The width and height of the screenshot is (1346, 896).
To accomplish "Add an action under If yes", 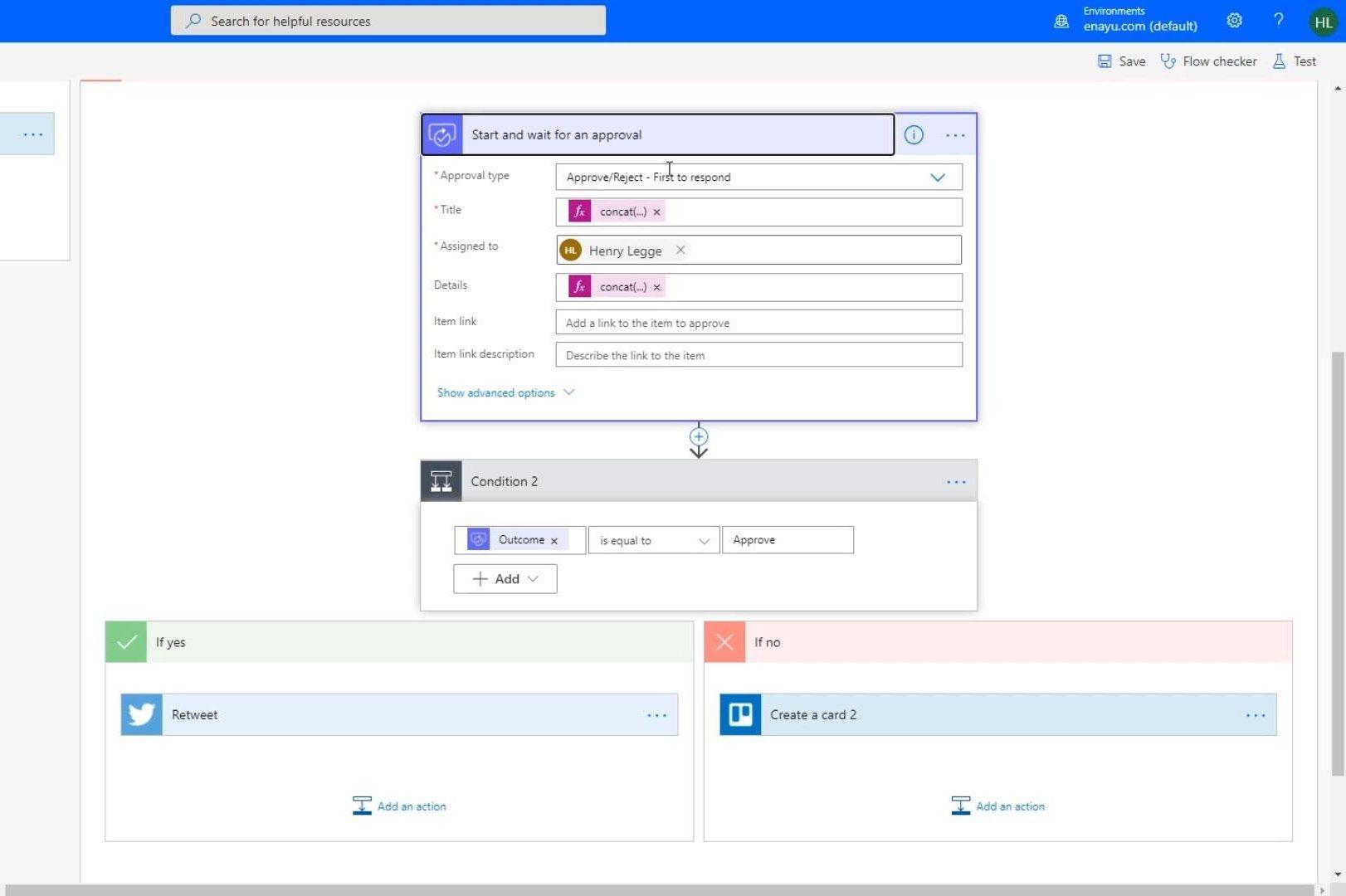I will point(399,806).
